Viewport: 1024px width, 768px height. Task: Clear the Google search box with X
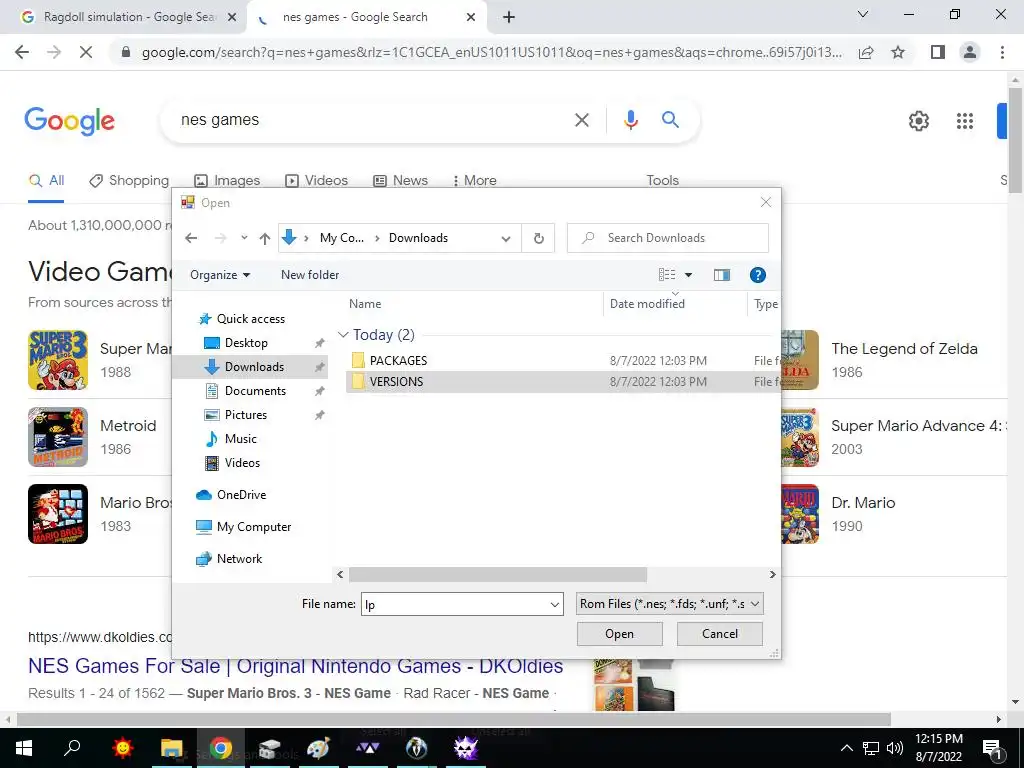(x=582, y=120)
